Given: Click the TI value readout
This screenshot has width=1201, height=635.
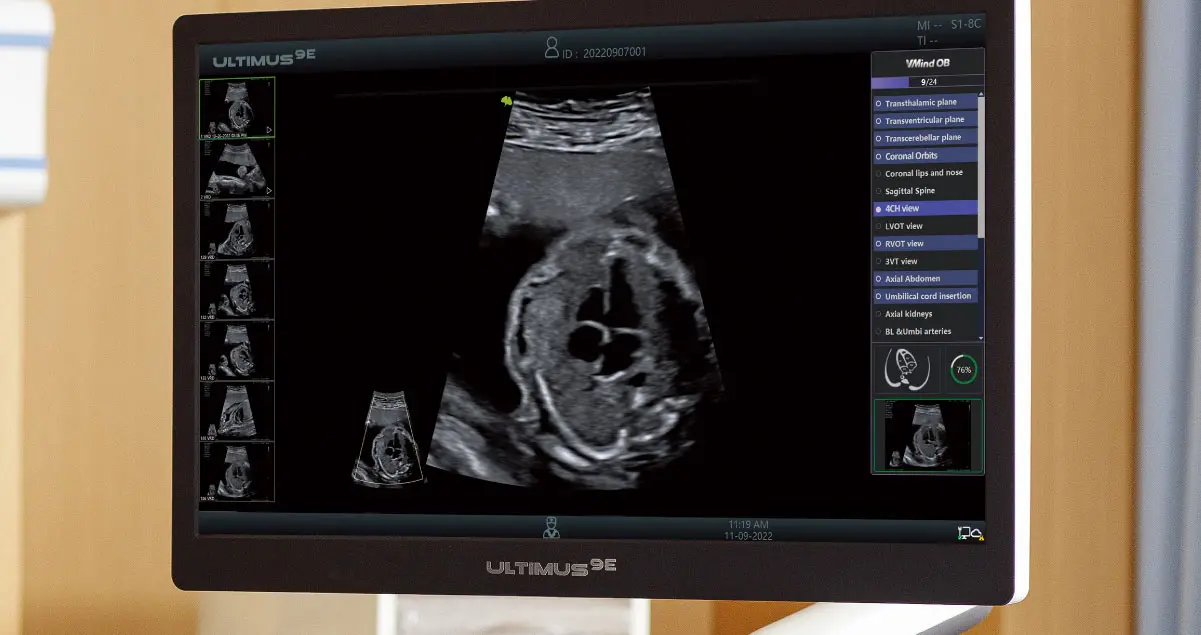Looking at the screenshot, I should tap(927, 41).
